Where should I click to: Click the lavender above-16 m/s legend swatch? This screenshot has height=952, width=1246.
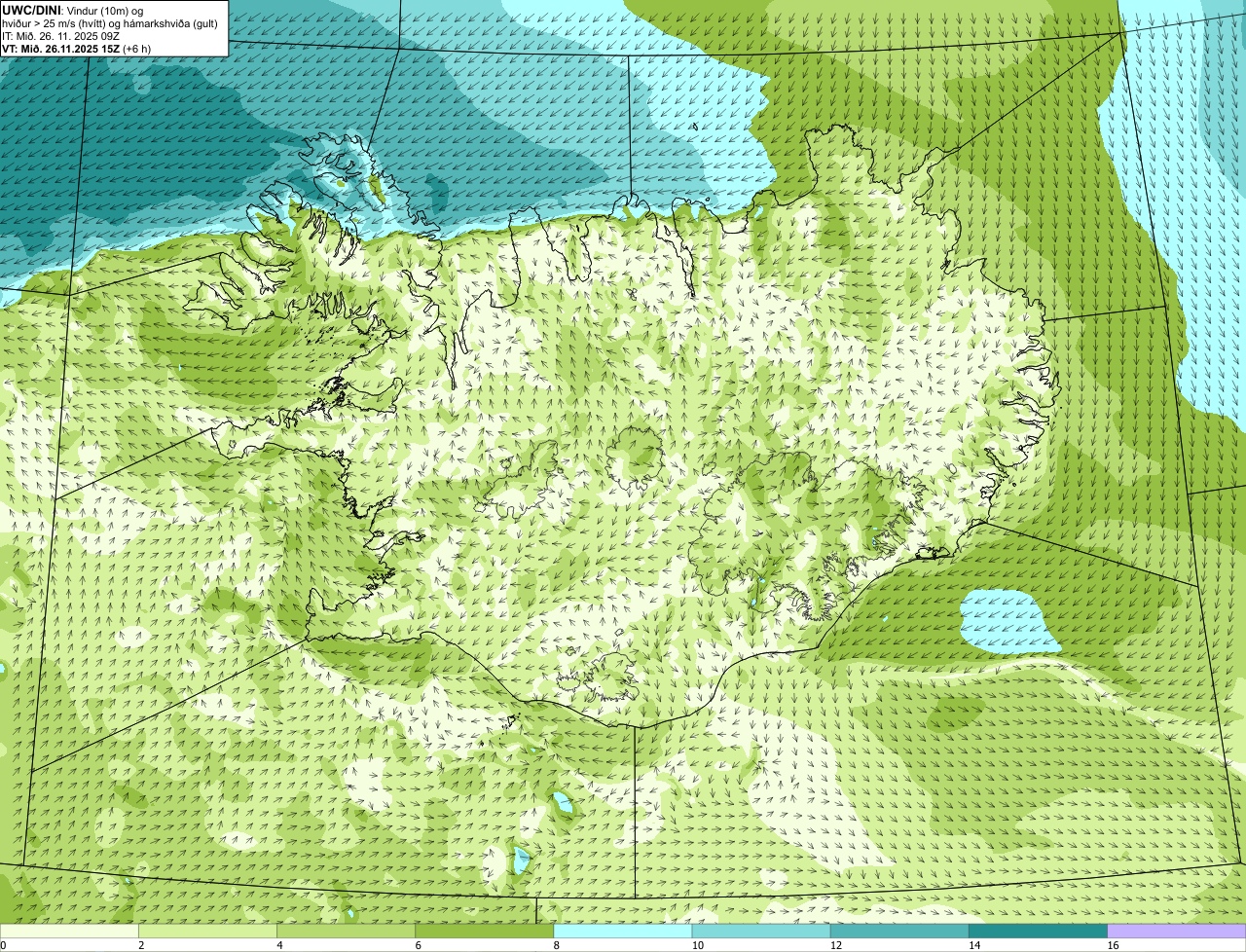[x=1177, y=932]
